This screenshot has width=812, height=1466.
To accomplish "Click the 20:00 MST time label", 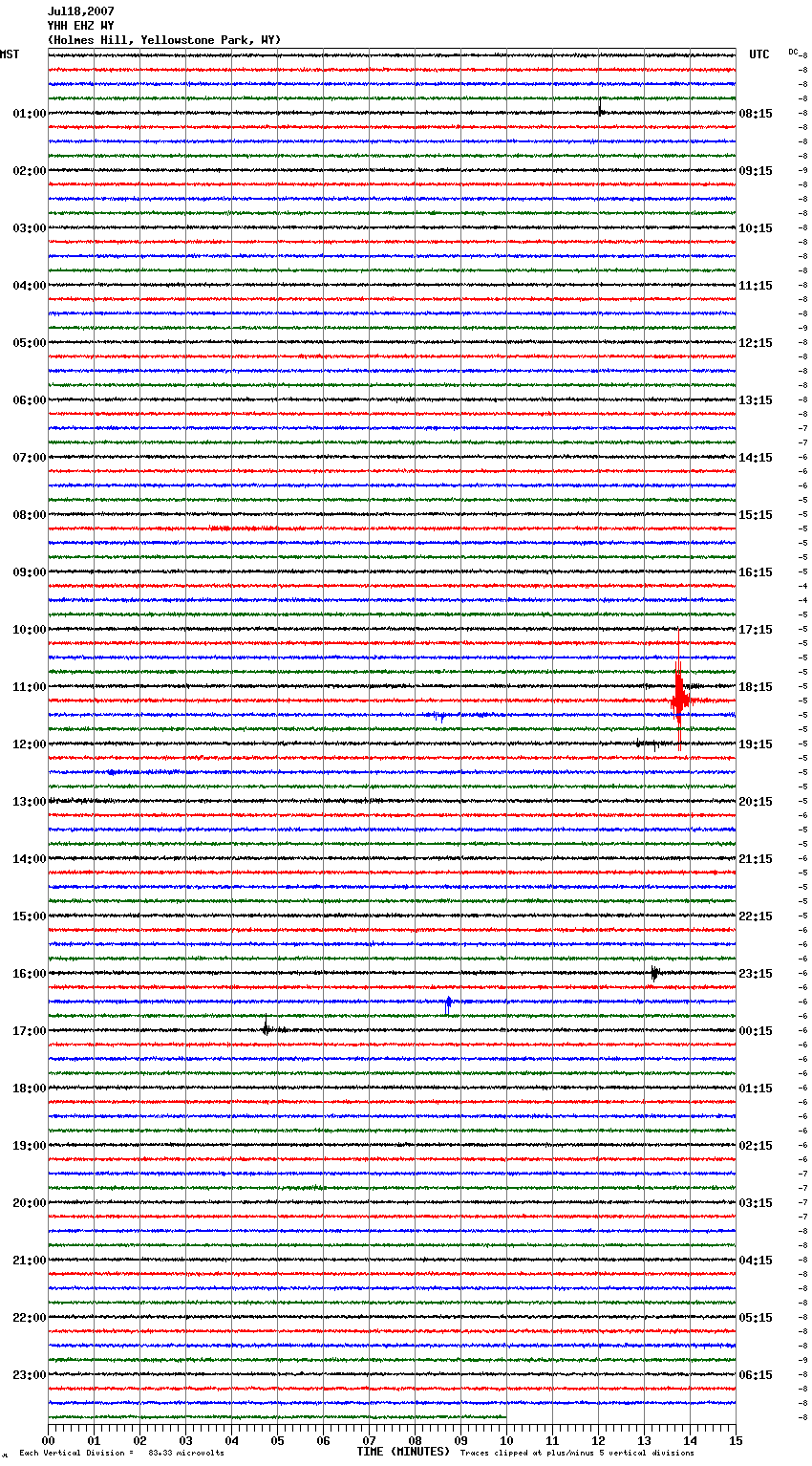I will [29, 1203].
